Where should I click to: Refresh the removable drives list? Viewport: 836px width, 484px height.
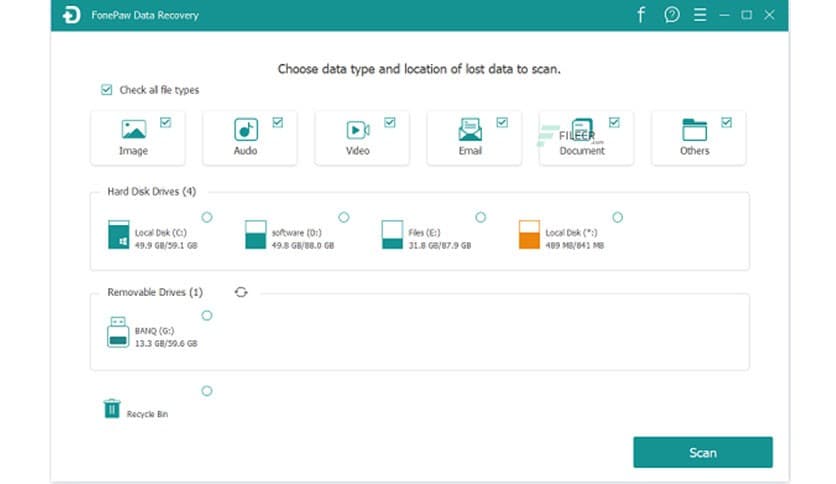coord(241,292)
